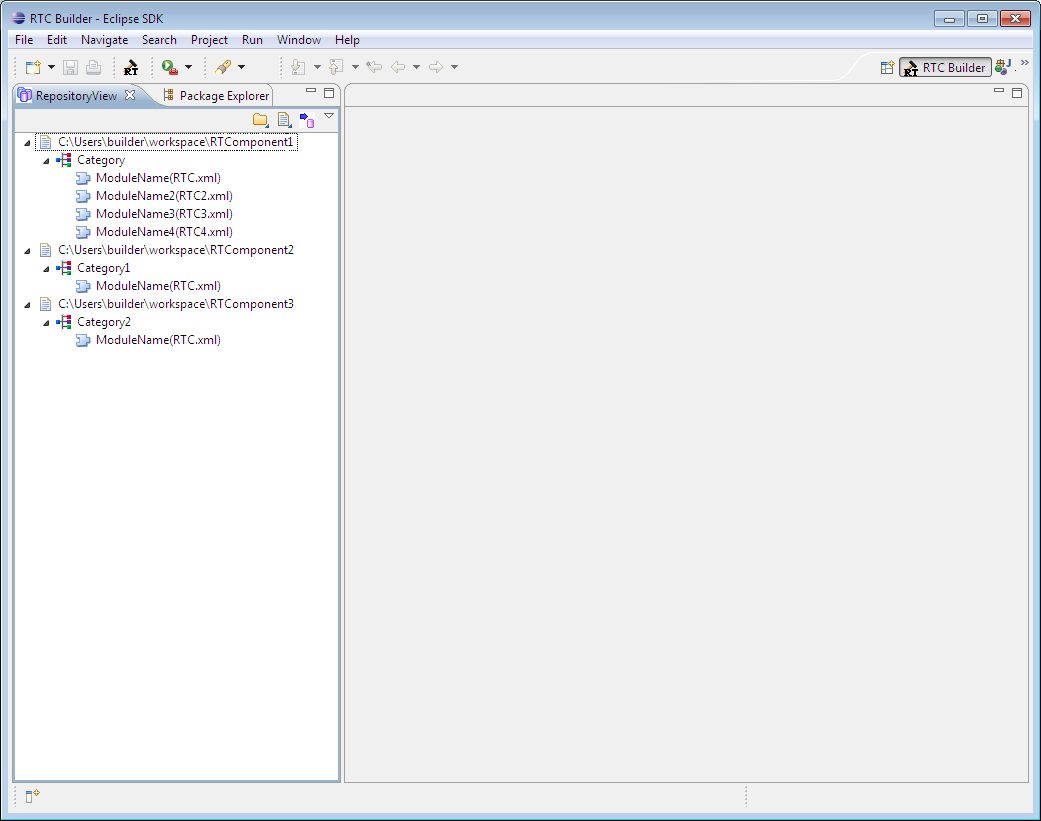Image resolution: width=1041 pixels, height=821 pixels.
Task: Click the Save icon in the toolbar
Action: 69,67
